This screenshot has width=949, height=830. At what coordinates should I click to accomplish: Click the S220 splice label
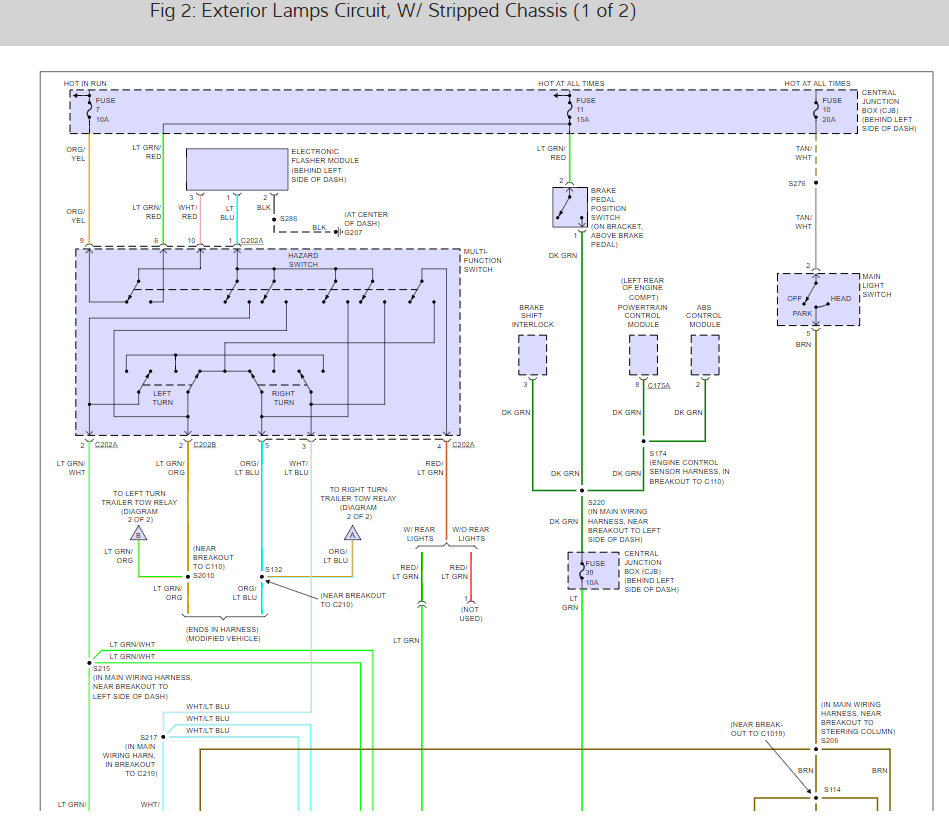pyautogui.click(x=596, y=502)
